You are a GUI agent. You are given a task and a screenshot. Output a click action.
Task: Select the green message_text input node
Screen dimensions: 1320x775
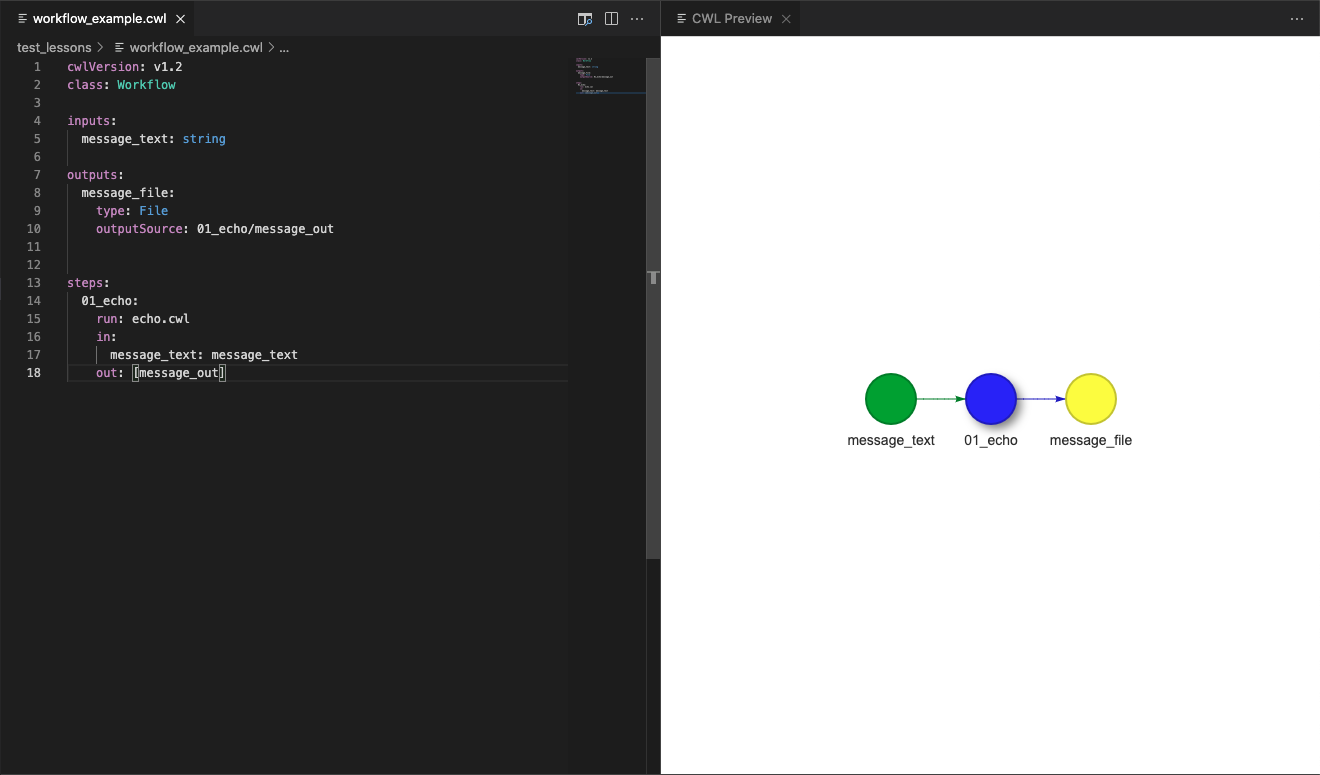pos(891,399)
